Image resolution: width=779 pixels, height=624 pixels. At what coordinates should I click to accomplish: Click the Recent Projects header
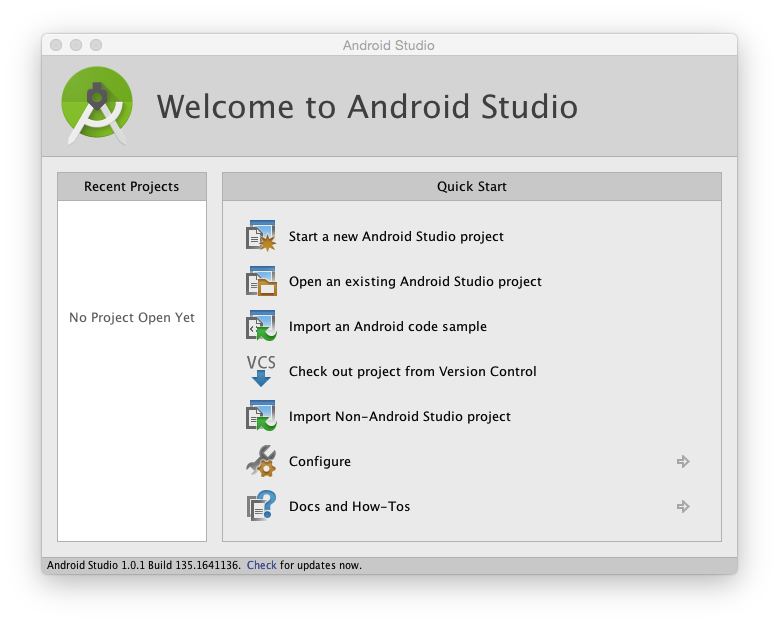132,187
